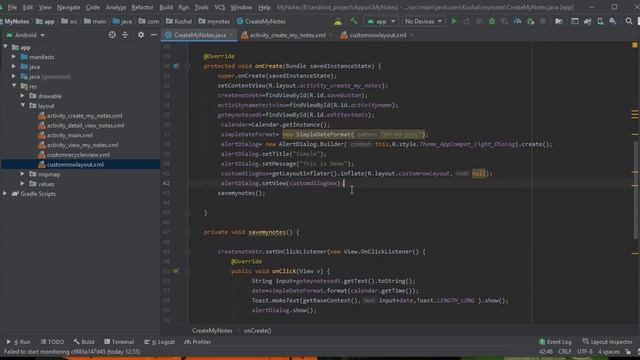The width and height of the screenshot is (640, 360).
Task: Click the Make Project hammer icon
Action: [354, 21]
